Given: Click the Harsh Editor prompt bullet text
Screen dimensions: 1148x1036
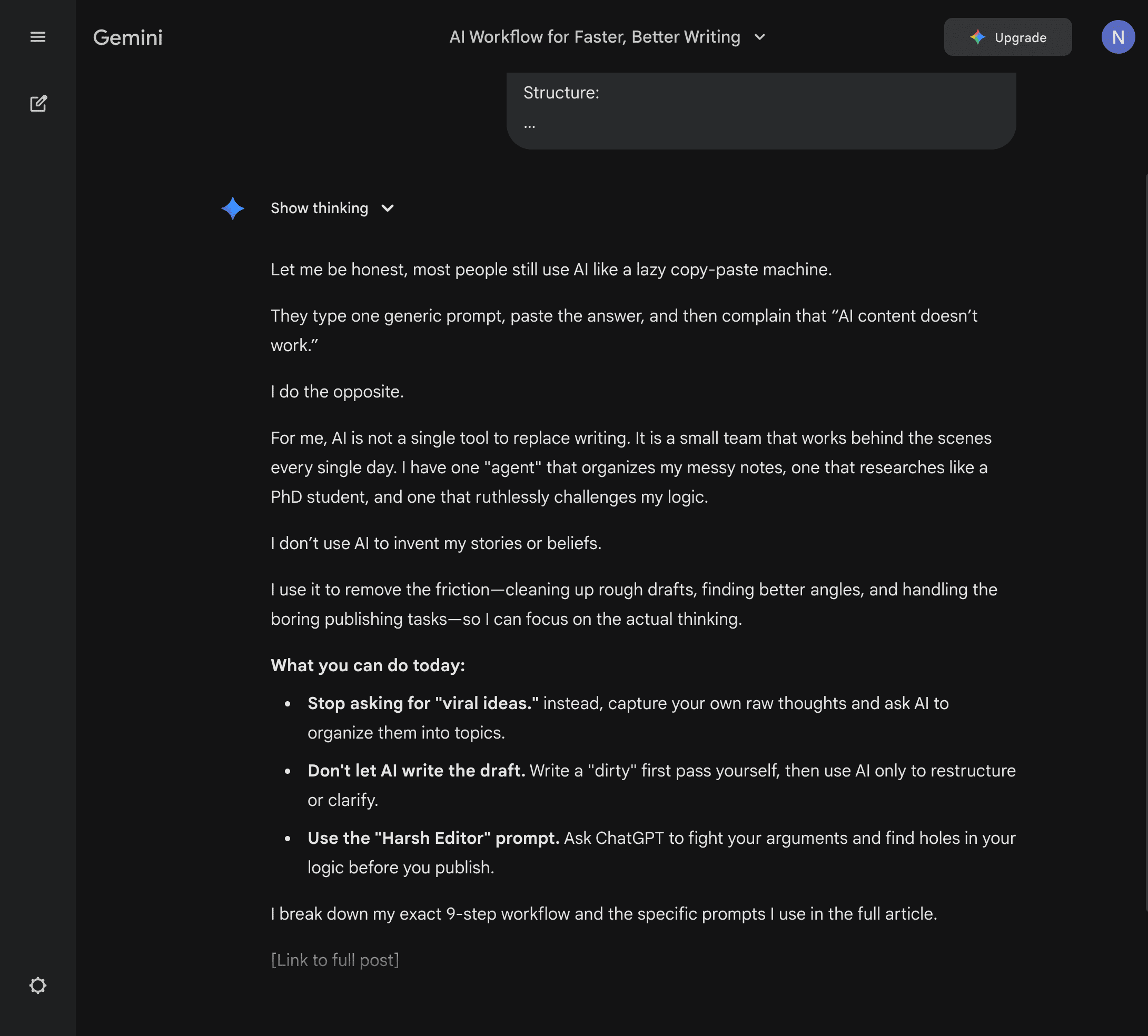Looking at the screenshot, I should coord(433,838).
